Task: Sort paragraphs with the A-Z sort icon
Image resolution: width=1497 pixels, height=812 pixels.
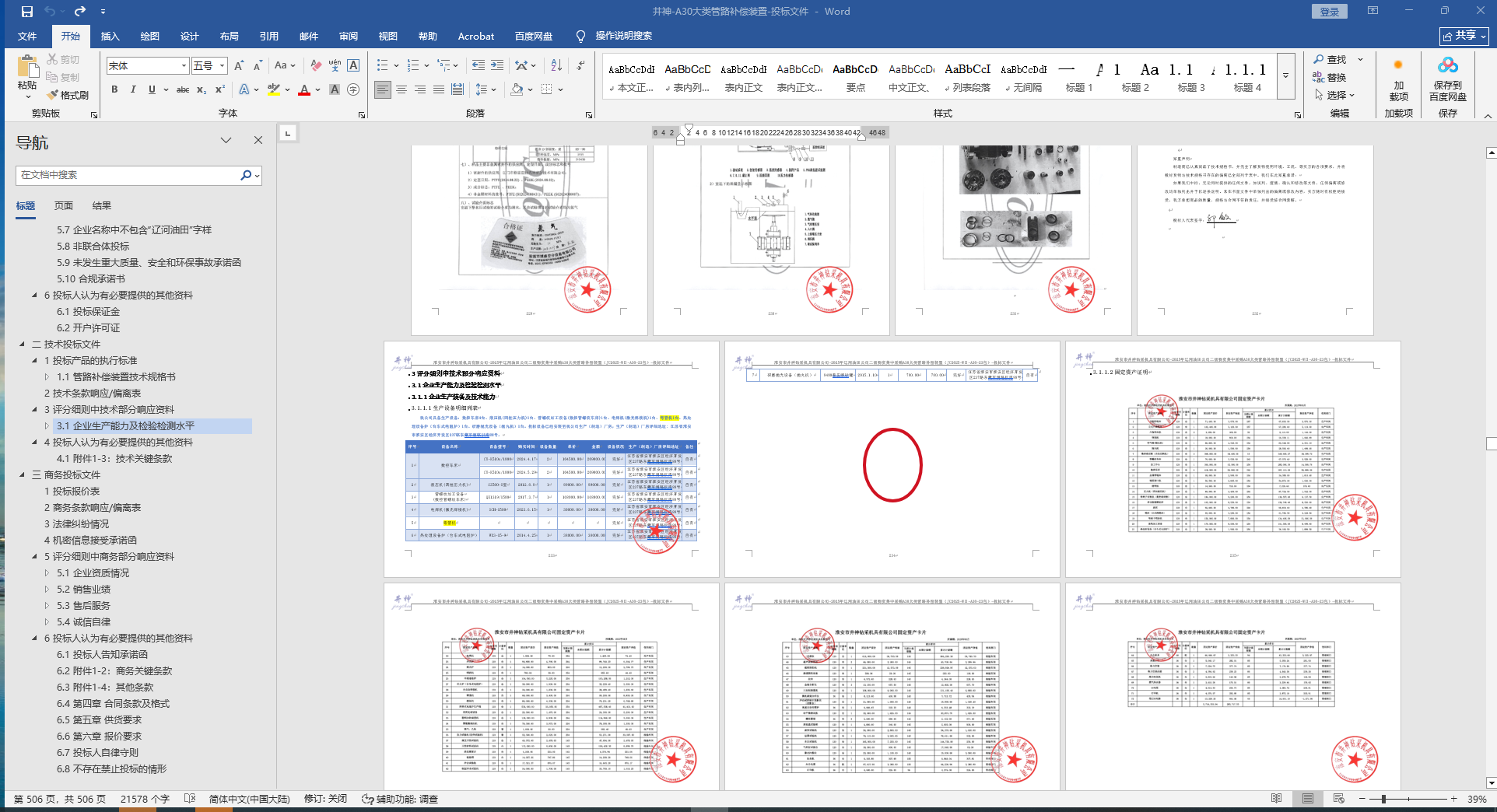Action: [x=556, y=65]
